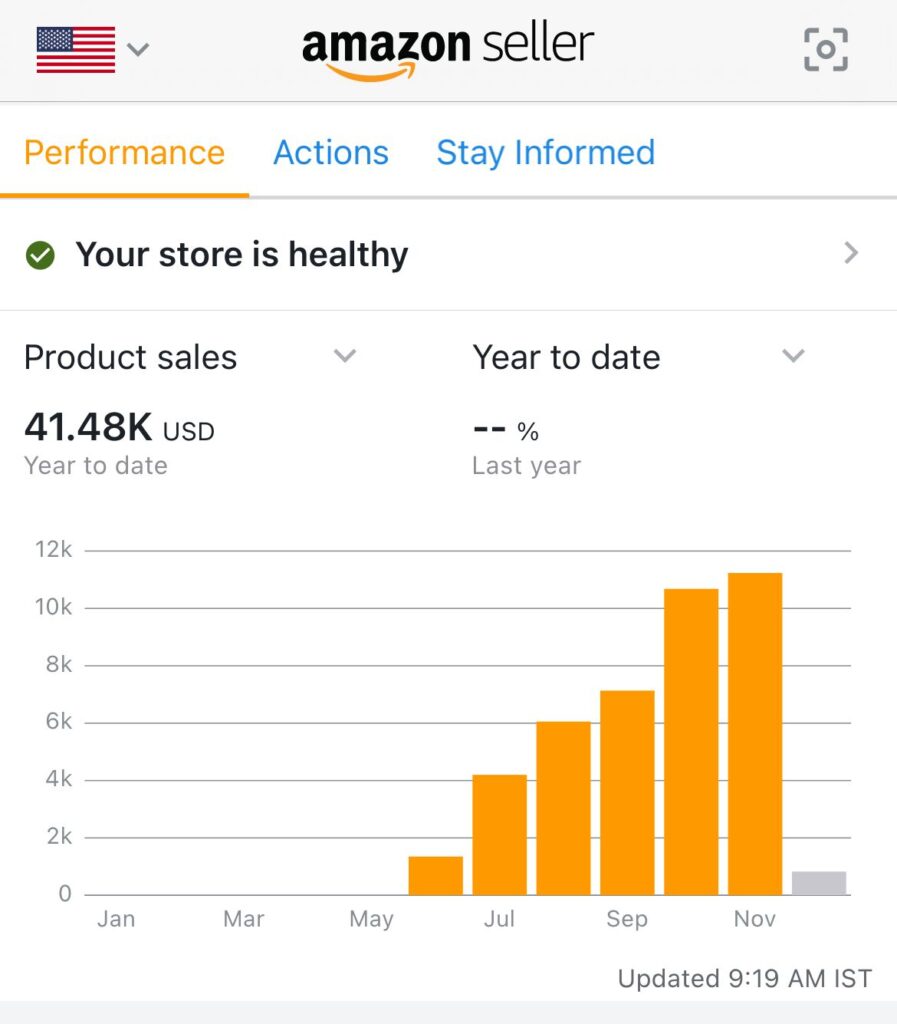Open marketplace selector chevron beside flag
897x1024 pixels.
point(139,49)
